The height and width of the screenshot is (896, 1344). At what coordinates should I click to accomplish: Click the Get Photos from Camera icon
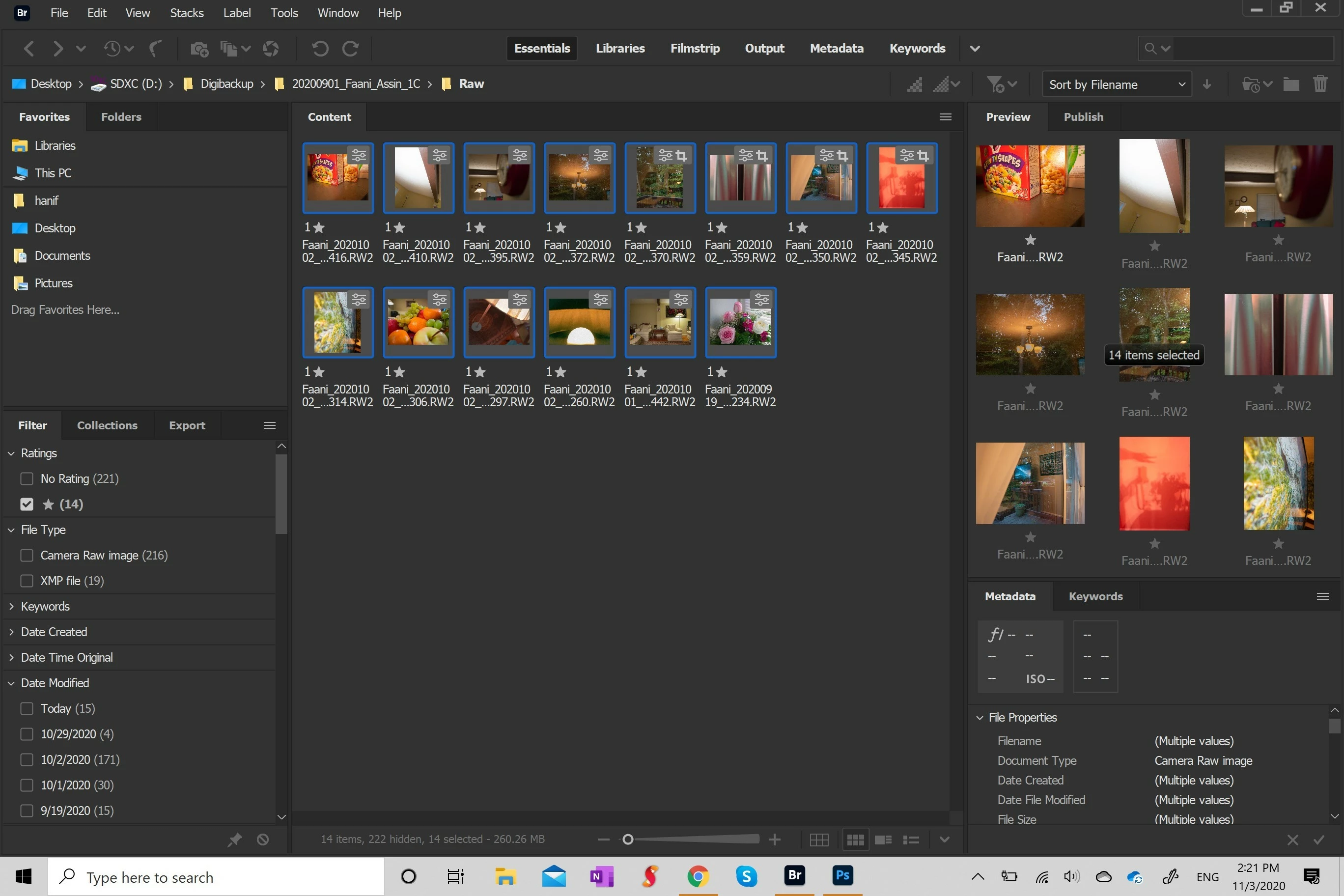click(x=199, y=49)
